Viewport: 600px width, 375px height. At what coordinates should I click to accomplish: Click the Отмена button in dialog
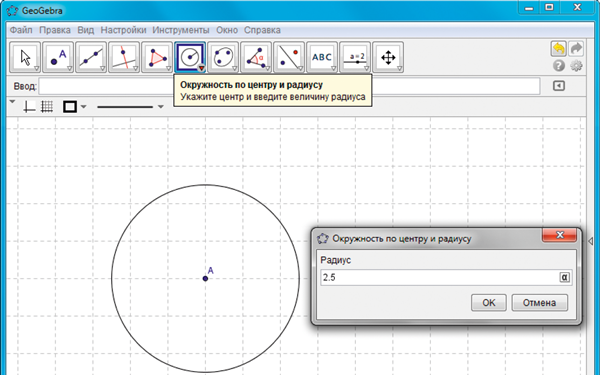(540, 303)
